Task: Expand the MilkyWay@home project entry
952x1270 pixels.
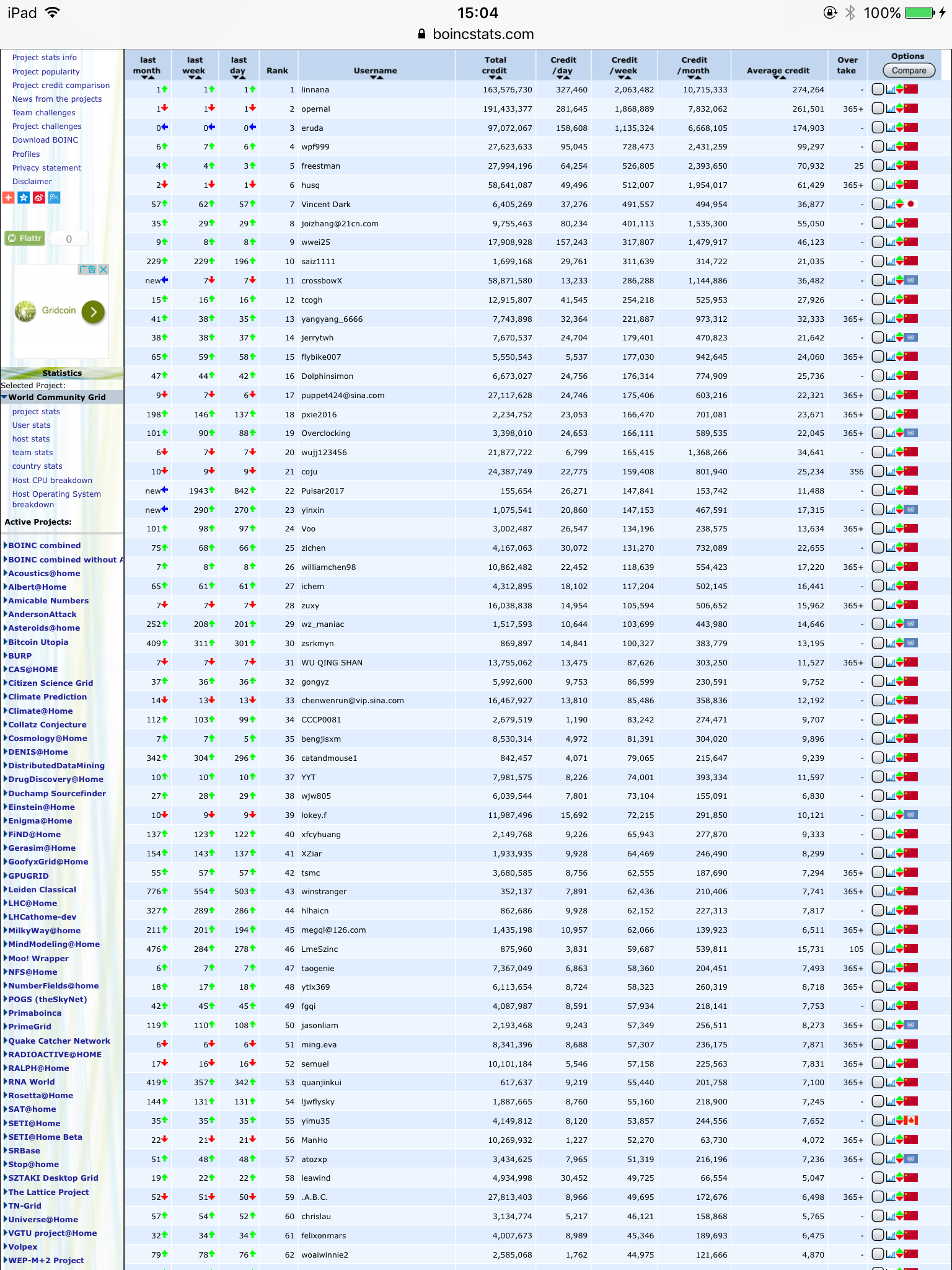Action: coord(6,930)
